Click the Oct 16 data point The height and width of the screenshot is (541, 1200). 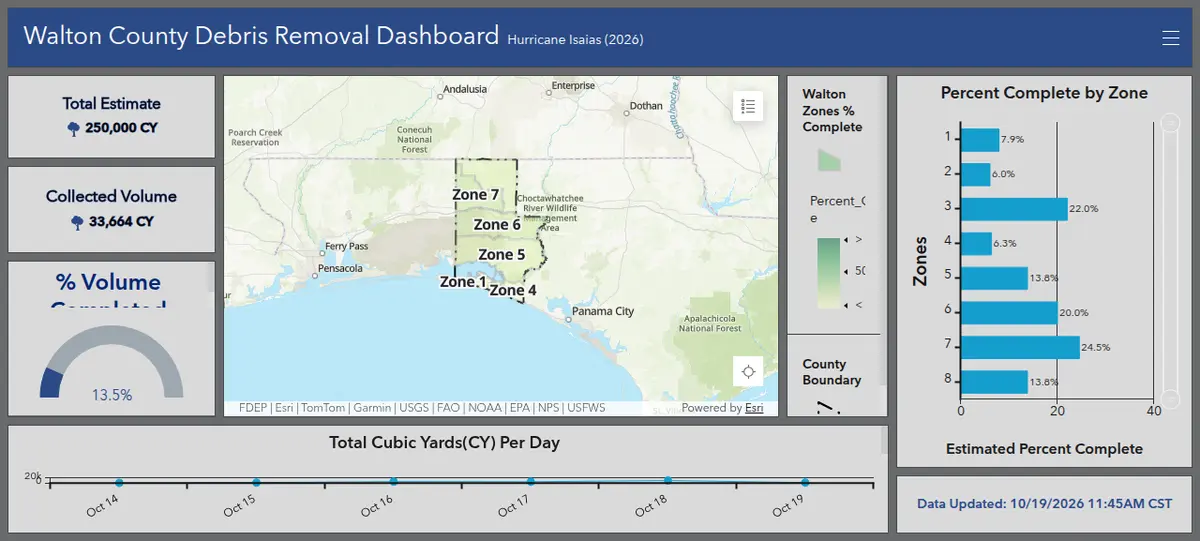click(x=393, y=482)
